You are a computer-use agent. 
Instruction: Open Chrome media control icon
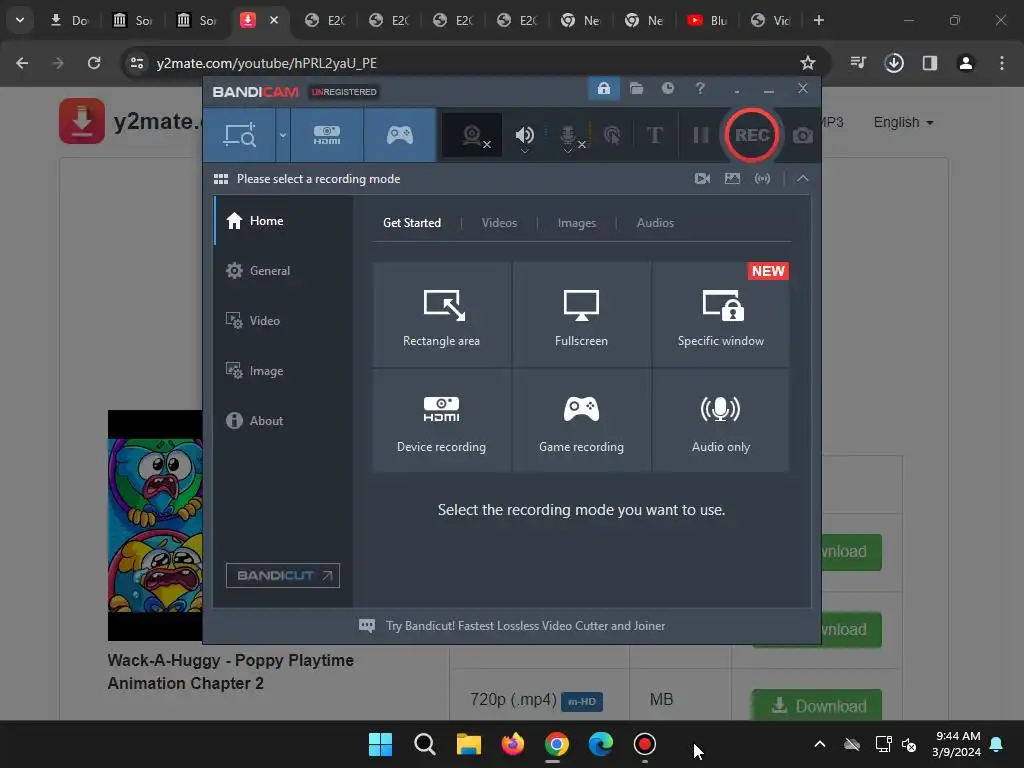(x=858, y=63)
